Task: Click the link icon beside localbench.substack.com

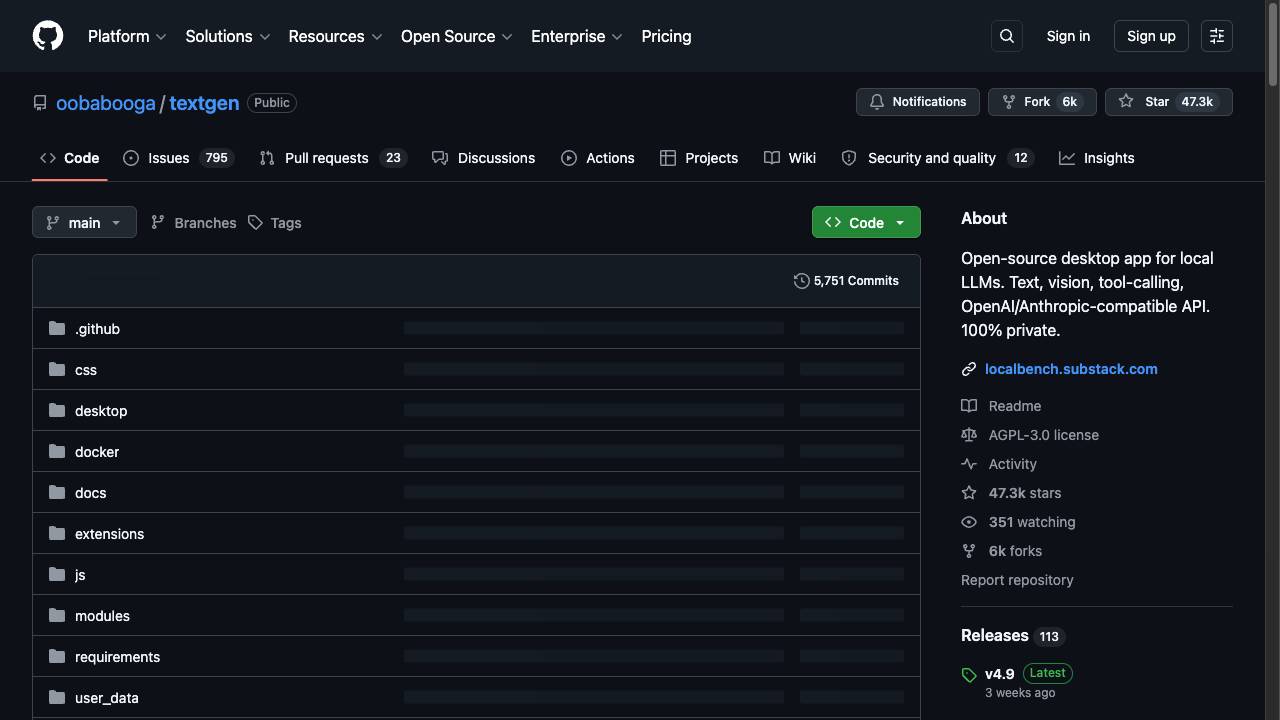Action: click(969, 369)
